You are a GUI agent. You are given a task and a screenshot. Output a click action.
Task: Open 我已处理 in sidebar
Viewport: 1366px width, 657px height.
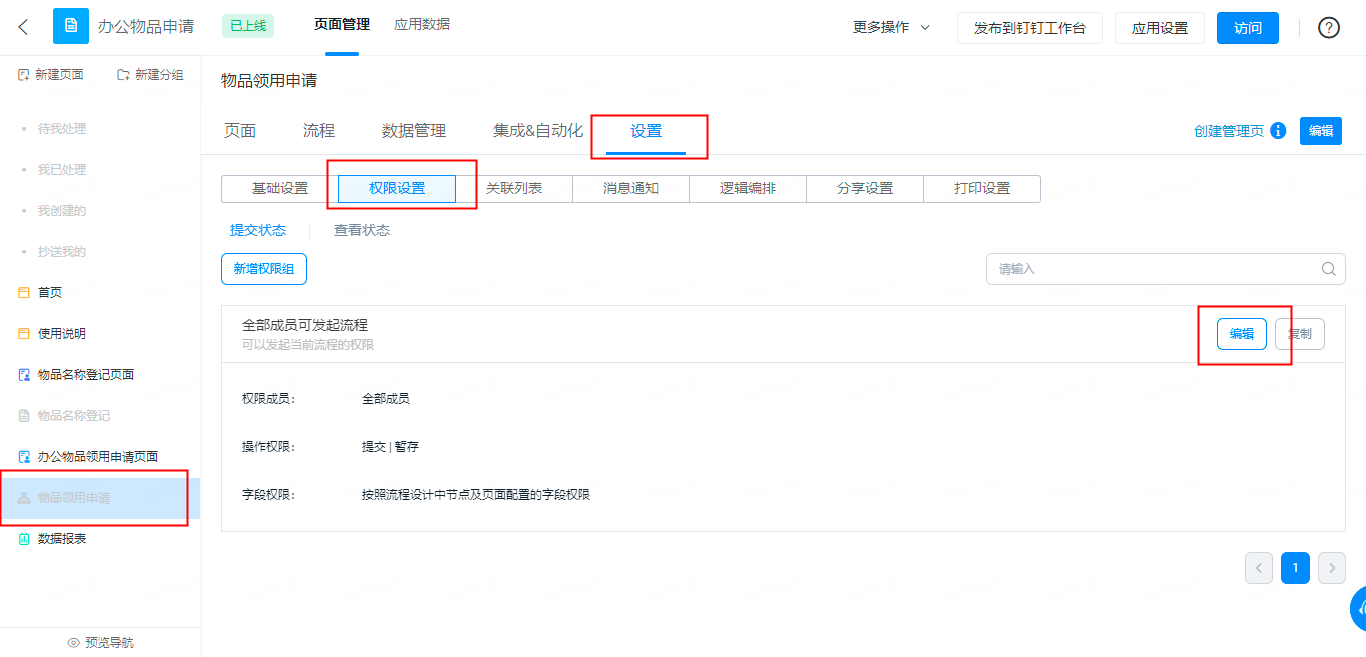pos(62,170)
